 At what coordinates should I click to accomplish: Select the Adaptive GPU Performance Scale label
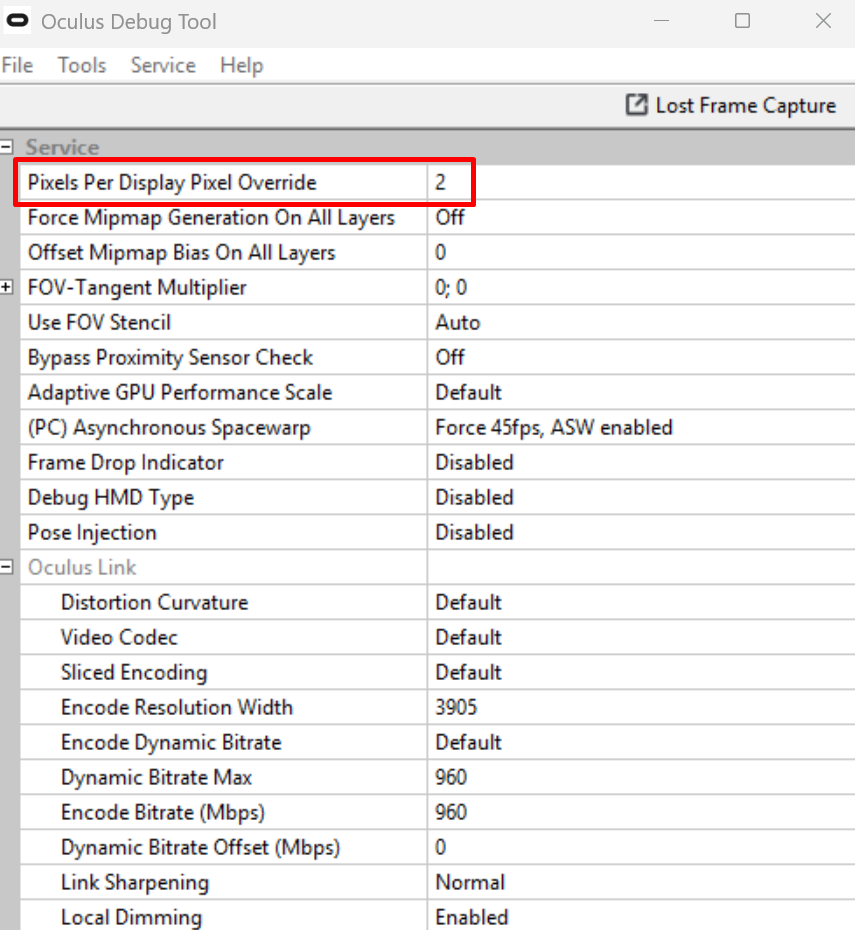click(x=180, y=392)
